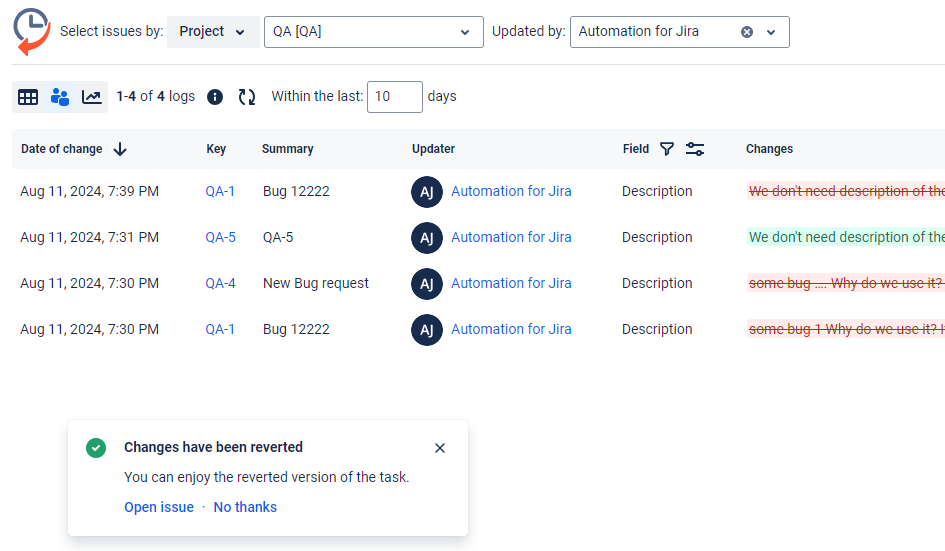Open the Field filter funnel icon
Image resolution: width=945 pixels, height=551 pixels.
click(667, 149)
